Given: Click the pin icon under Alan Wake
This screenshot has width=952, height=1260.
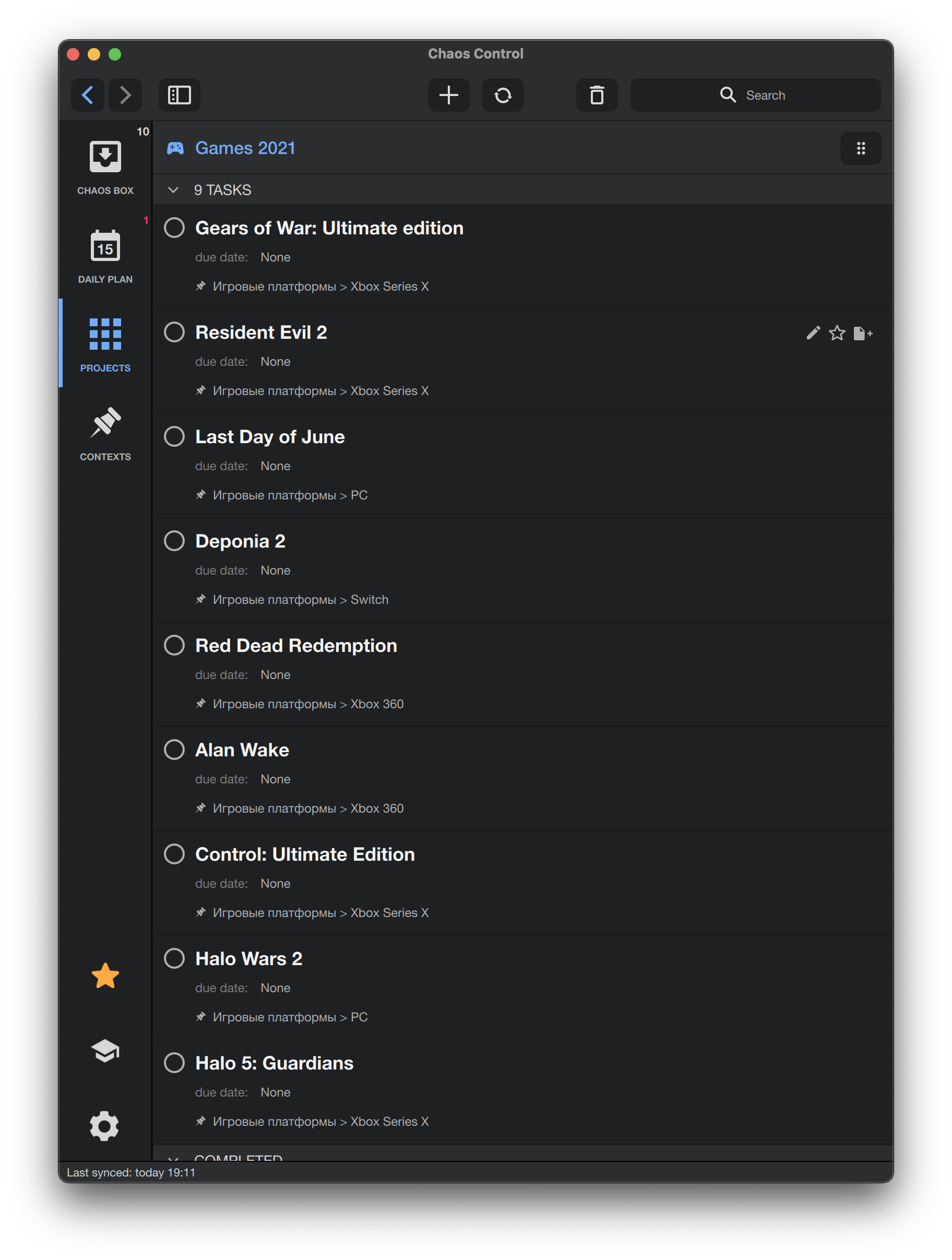Looking at the screenshot, I should tap(200, 807).
